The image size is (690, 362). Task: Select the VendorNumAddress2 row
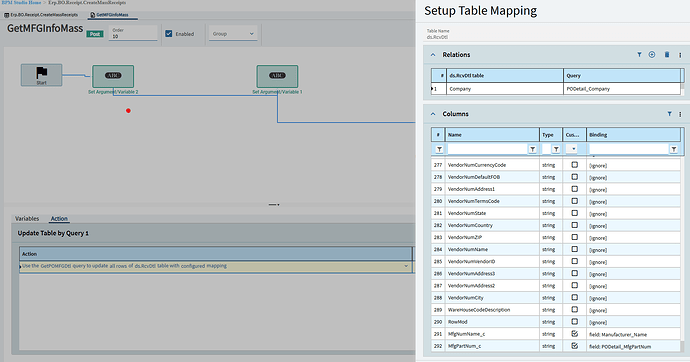556,285
